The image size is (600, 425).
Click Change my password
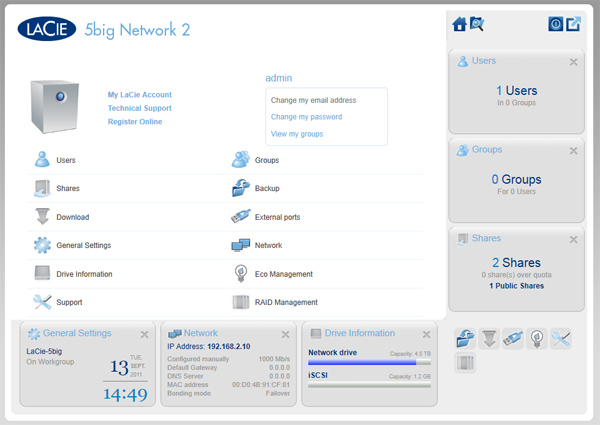pyautogui.click(x=307, y=117)
